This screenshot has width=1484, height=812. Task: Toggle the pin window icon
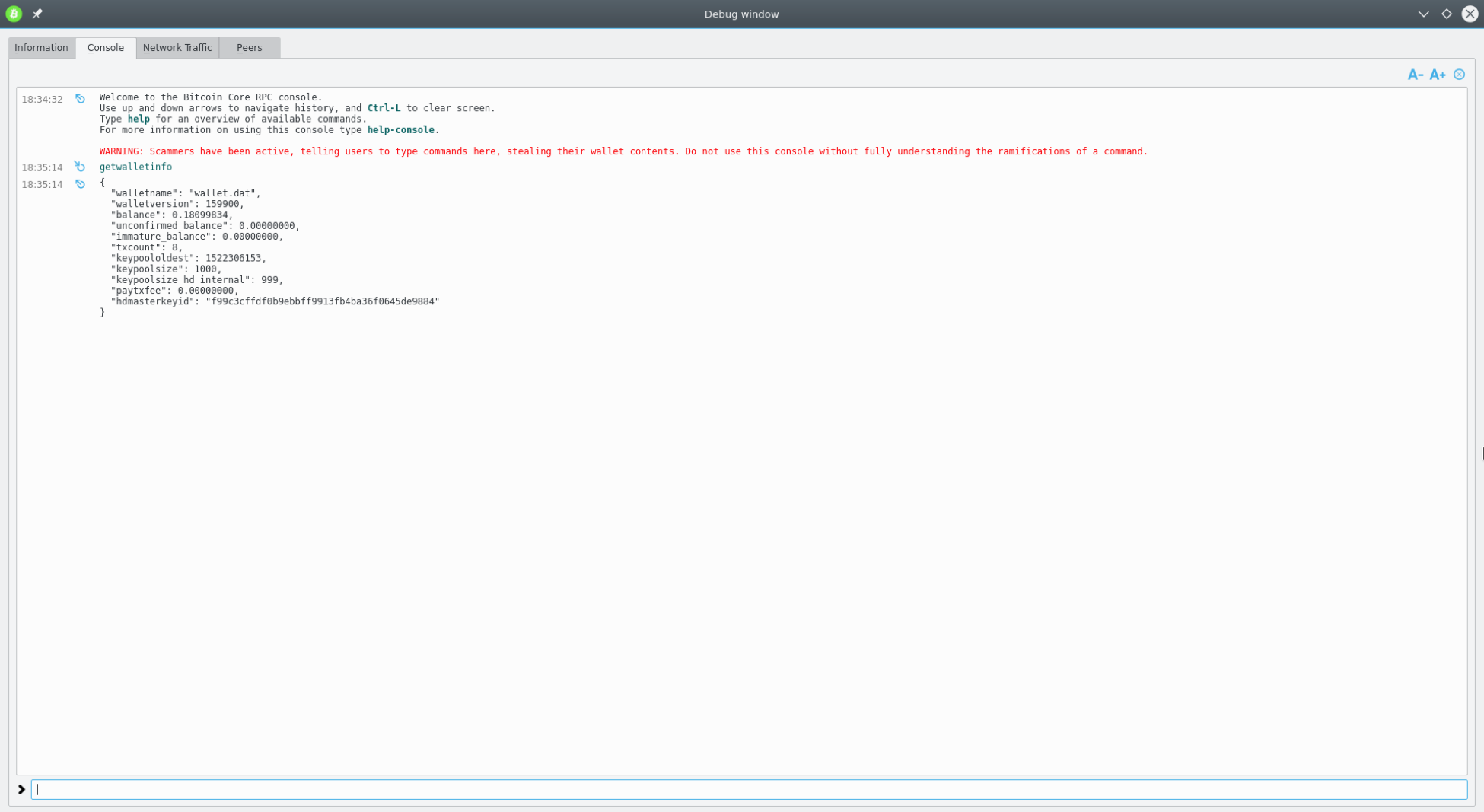coord(37,14)
